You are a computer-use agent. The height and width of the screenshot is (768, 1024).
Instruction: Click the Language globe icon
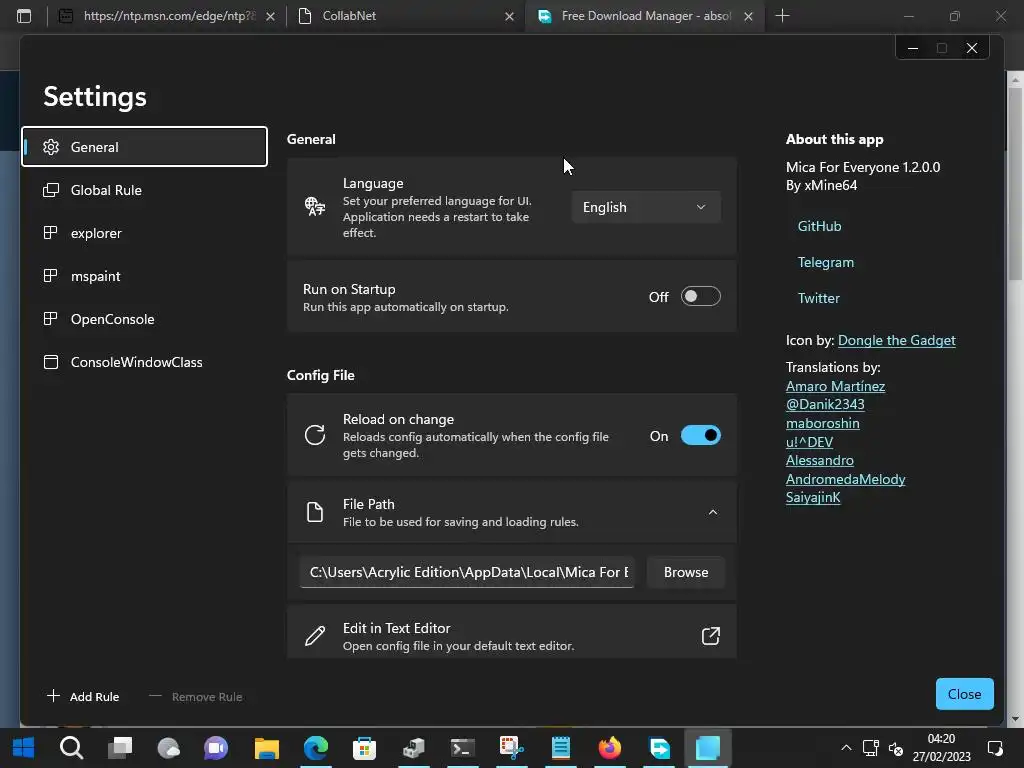315,206
